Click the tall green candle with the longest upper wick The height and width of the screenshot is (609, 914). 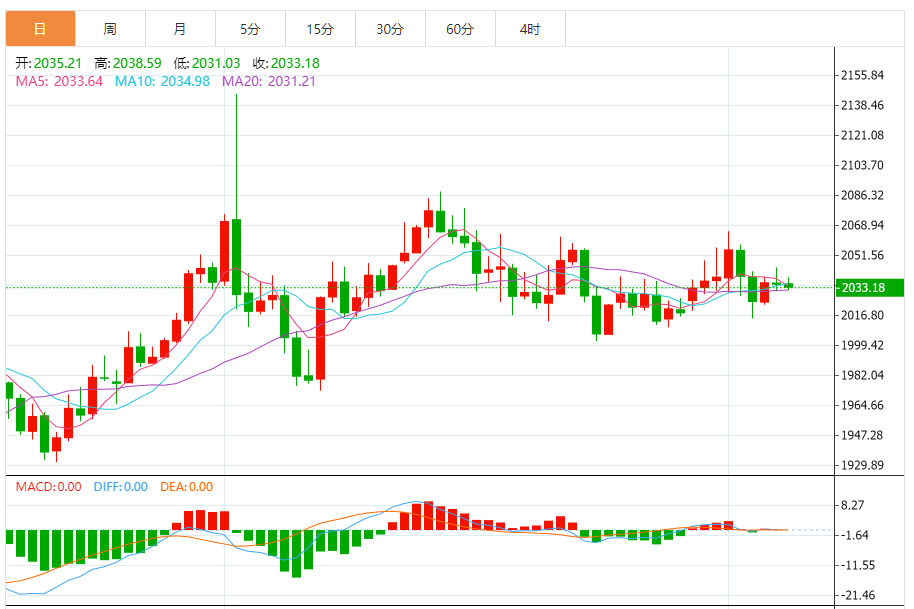coord(236,256)
